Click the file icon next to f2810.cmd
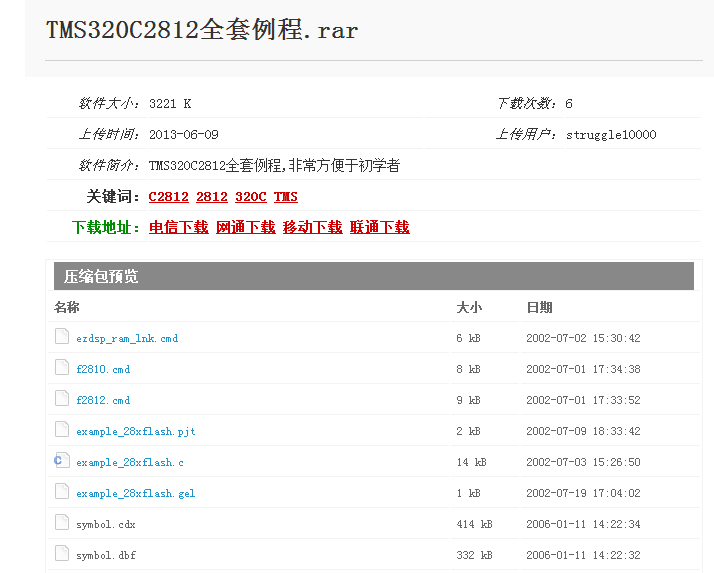 (62, 368)
